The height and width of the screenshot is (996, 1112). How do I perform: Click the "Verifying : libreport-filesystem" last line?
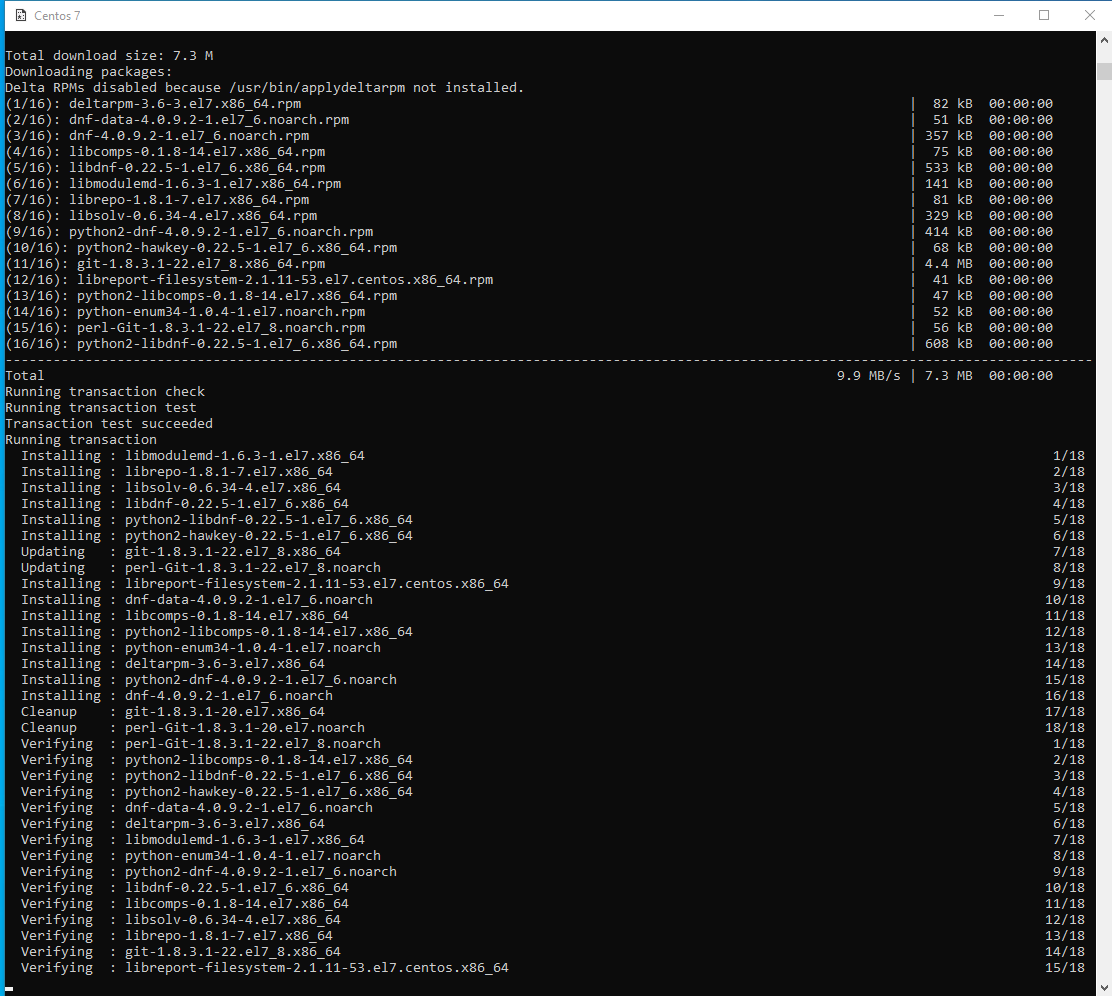click(265, 968)
